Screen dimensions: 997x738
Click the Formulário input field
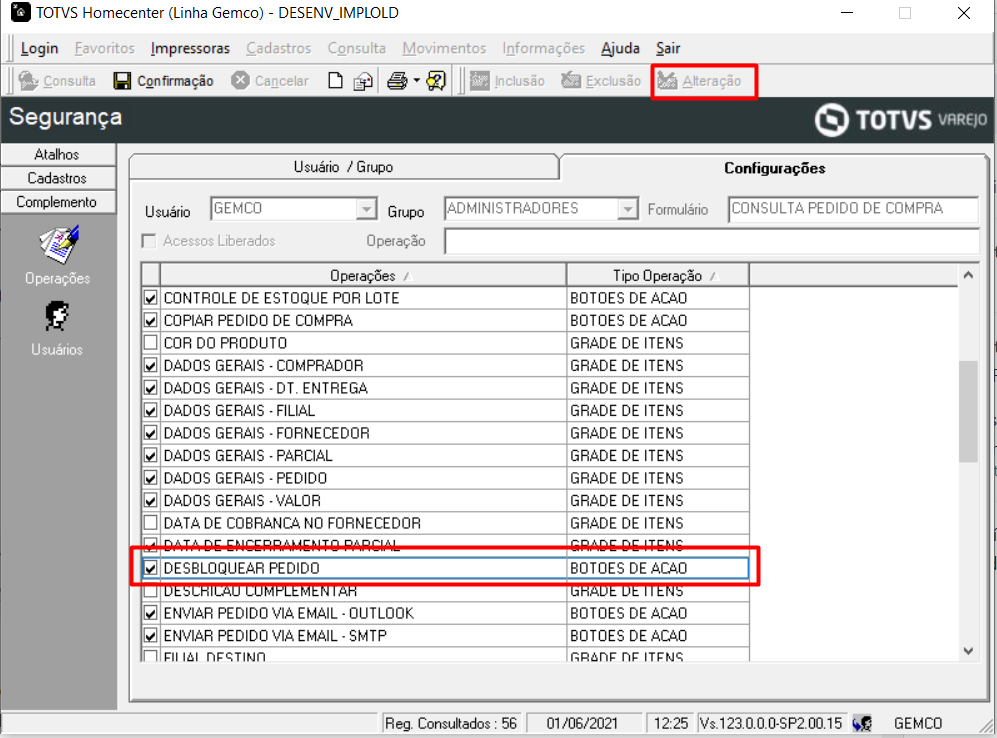pyautogui.click(x=853, y=209)
